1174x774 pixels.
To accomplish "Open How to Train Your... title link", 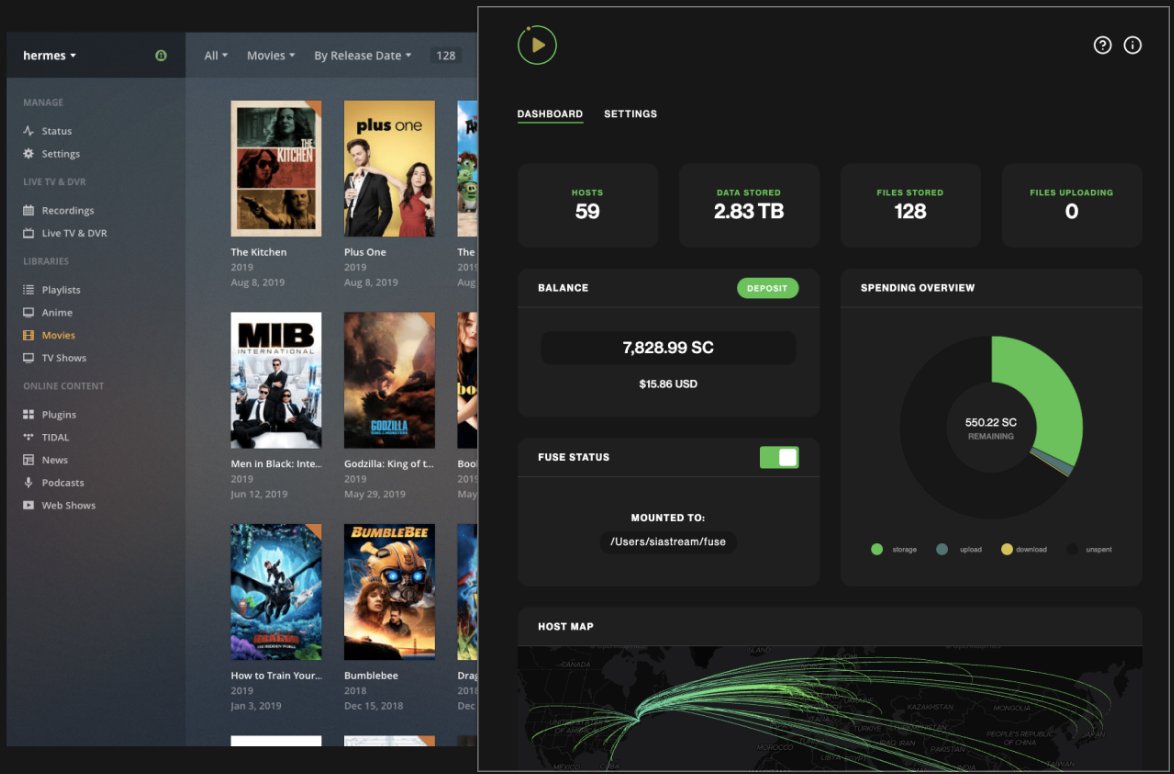I will [x=276, y=675].
